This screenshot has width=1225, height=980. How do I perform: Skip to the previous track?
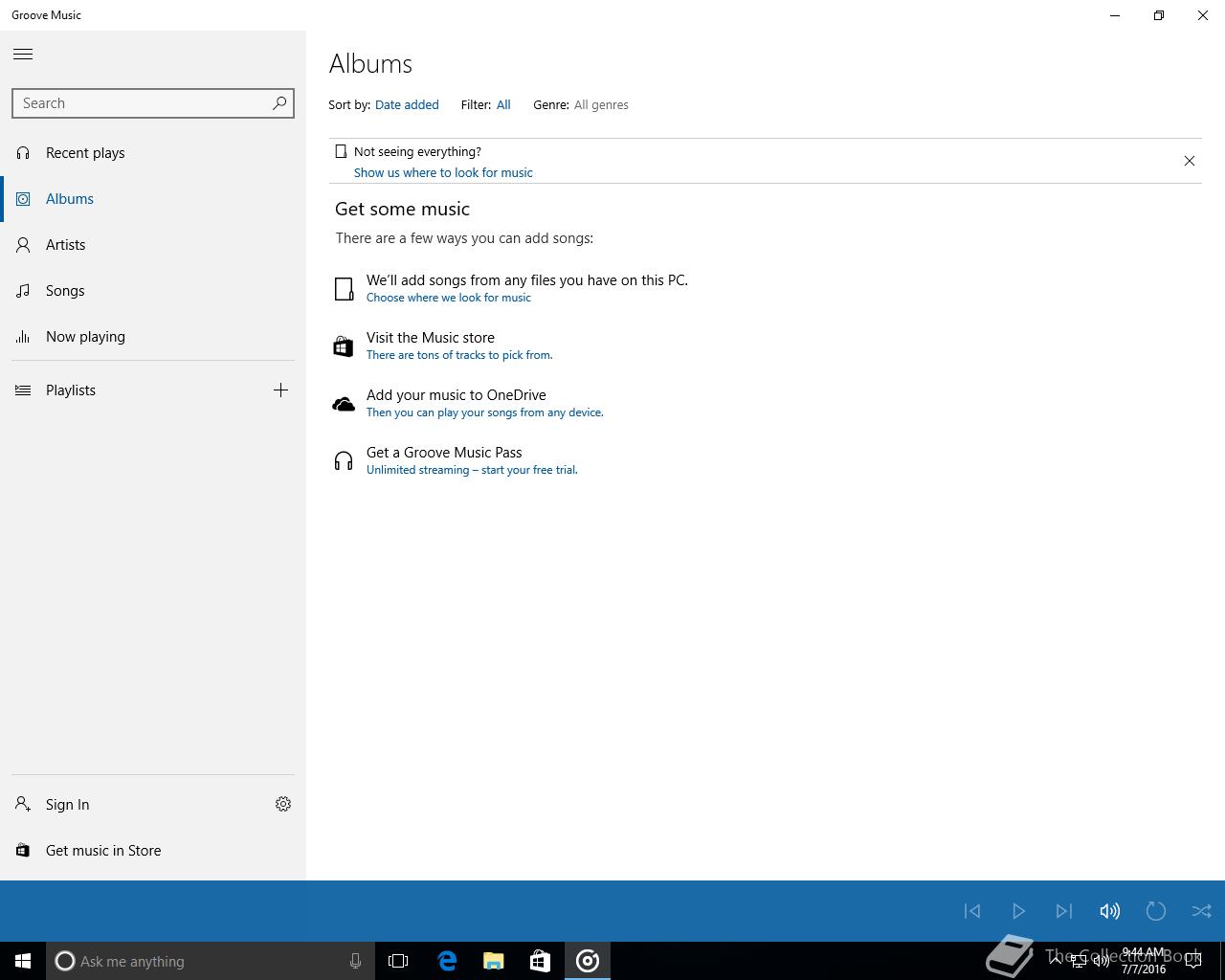point(972,911)
